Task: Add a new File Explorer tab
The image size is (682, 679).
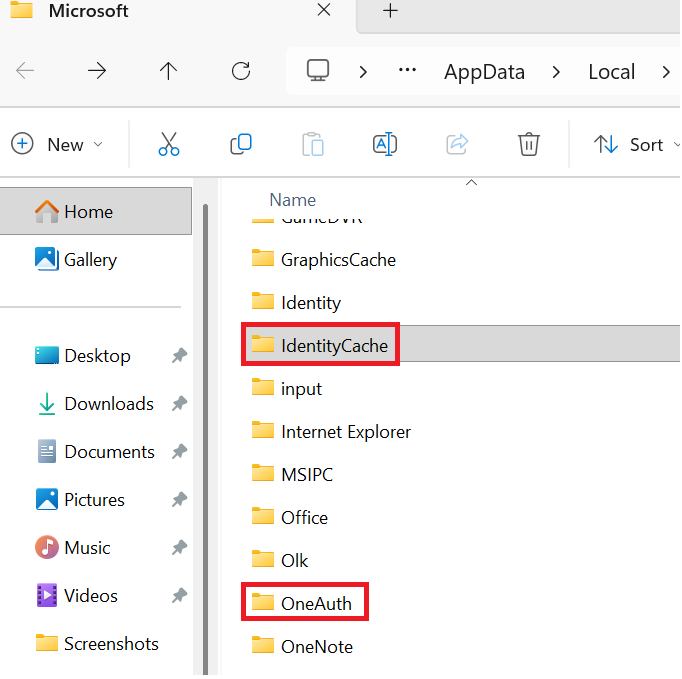Action: click(x=390, y=10)
